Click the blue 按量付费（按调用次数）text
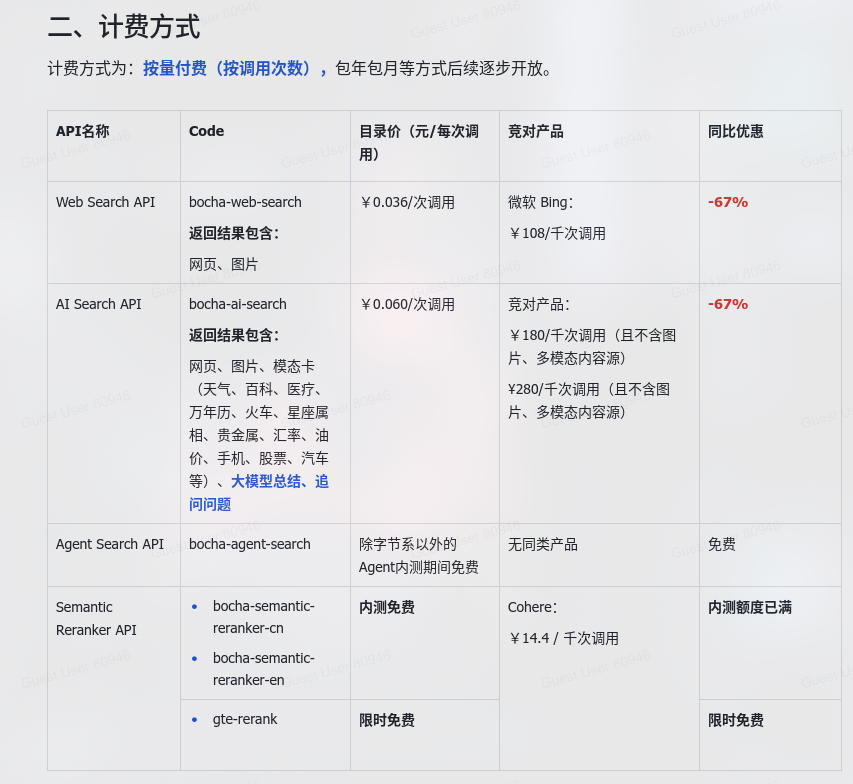Image resolution: width=853 pixels, height=784 pixels. (235, 68)
